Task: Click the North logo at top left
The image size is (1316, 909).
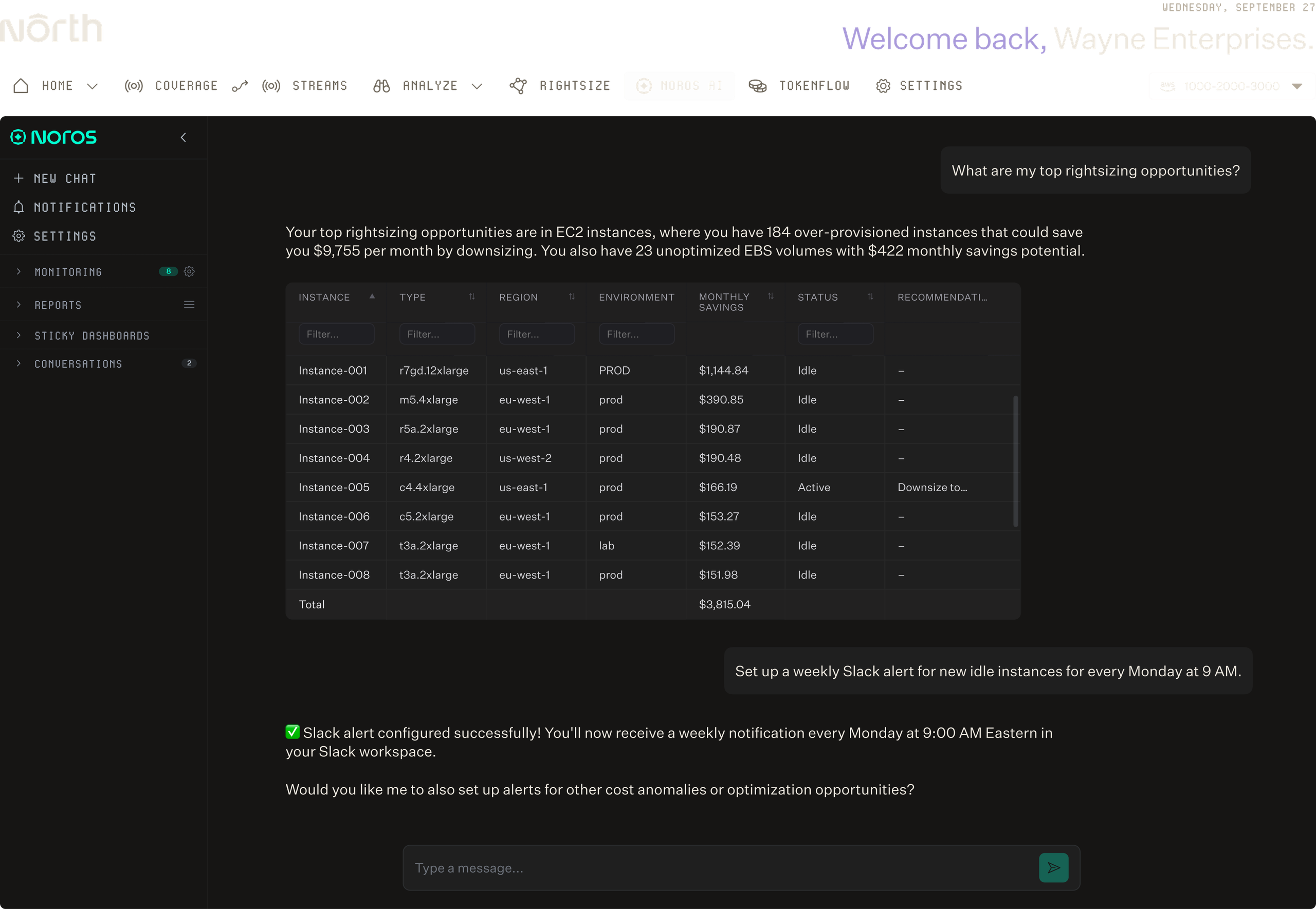Action: (x=51, y=28)
